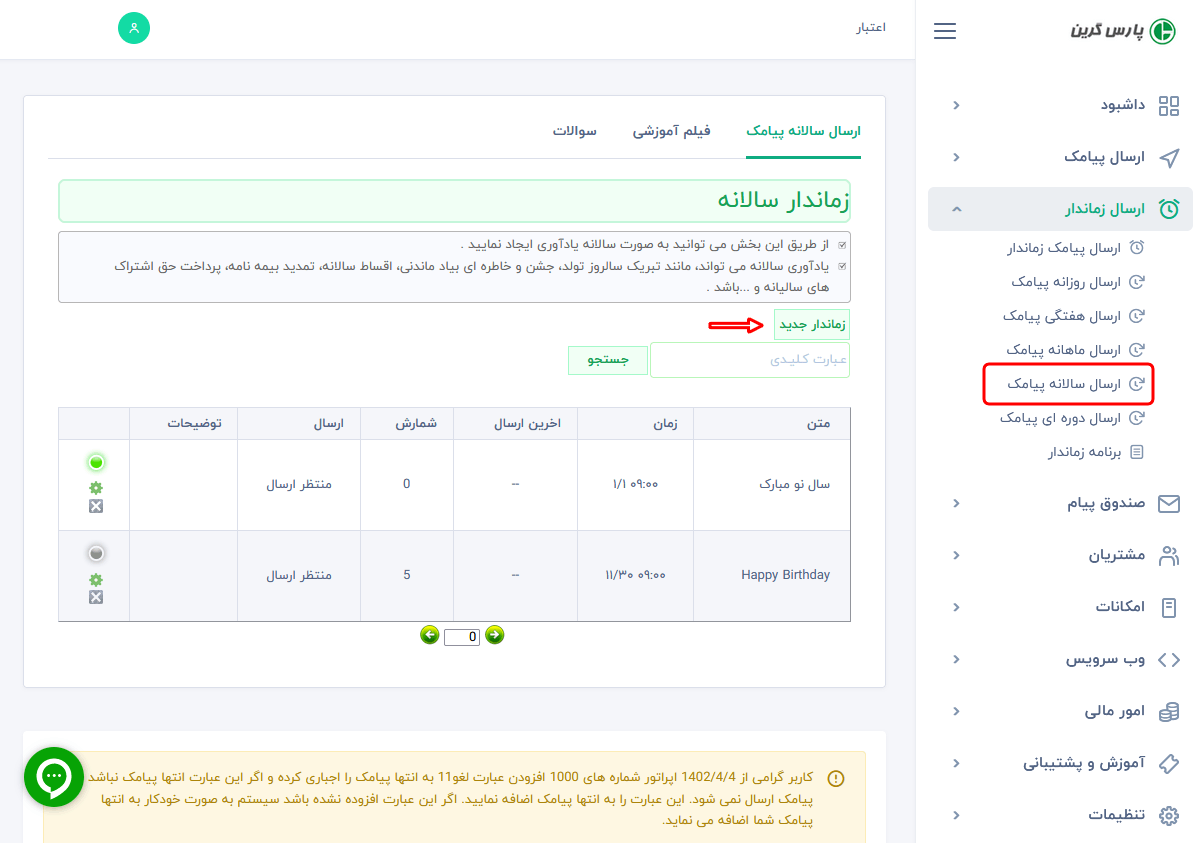Click the مشتریان people icon in sidebar
Screen dimensions: 1202x843
pos(1168,555)
